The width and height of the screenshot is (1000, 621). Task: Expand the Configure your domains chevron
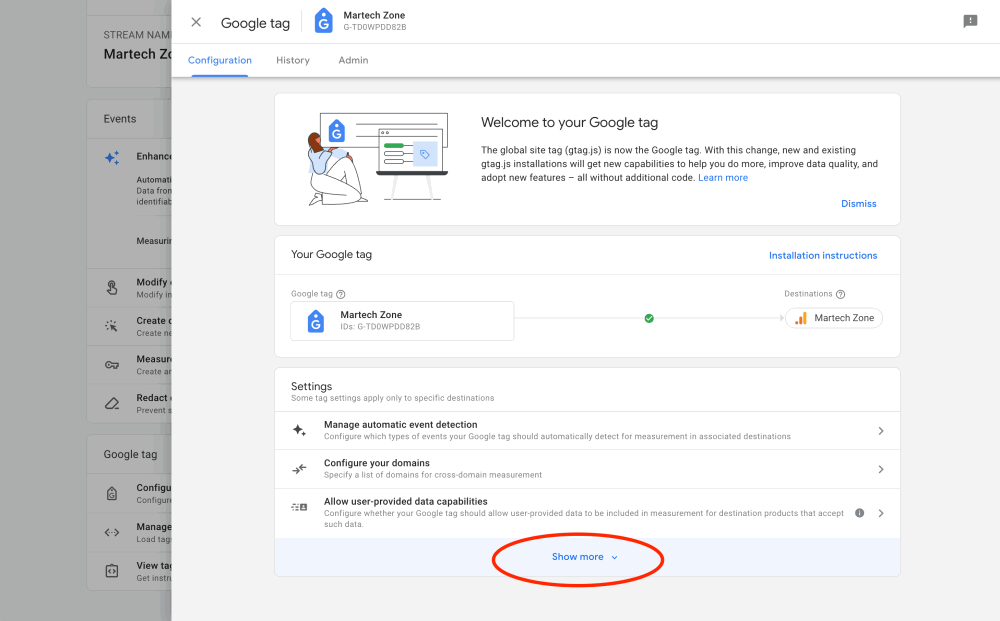[x=881, y=469]
